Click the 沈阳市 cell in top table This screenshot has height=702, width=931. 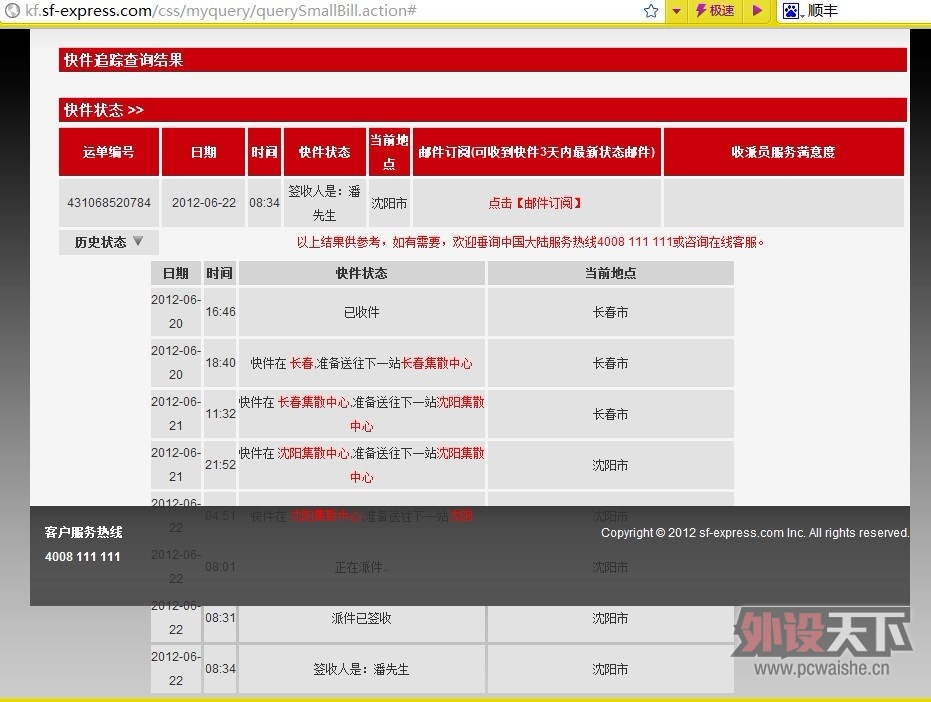click(389, 203)
